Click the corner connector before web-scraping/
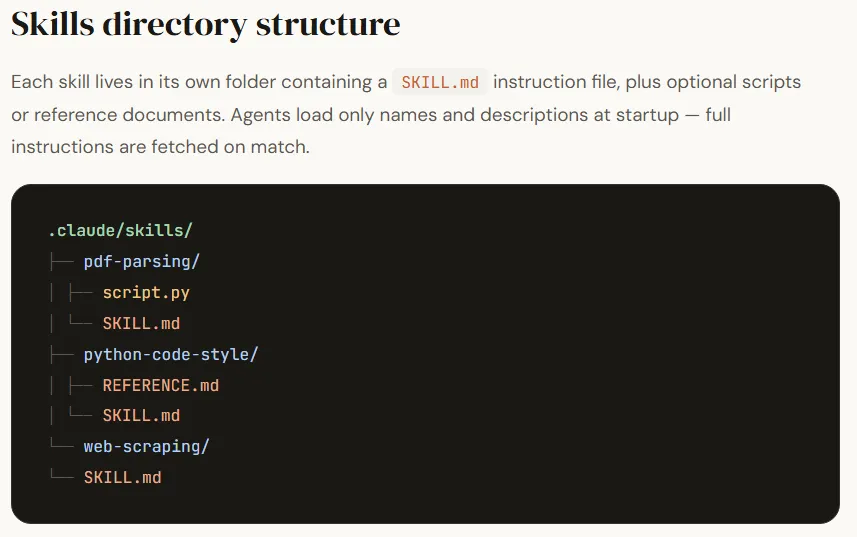Viewport: 857px width, 537px height. [x=60, y=447]
